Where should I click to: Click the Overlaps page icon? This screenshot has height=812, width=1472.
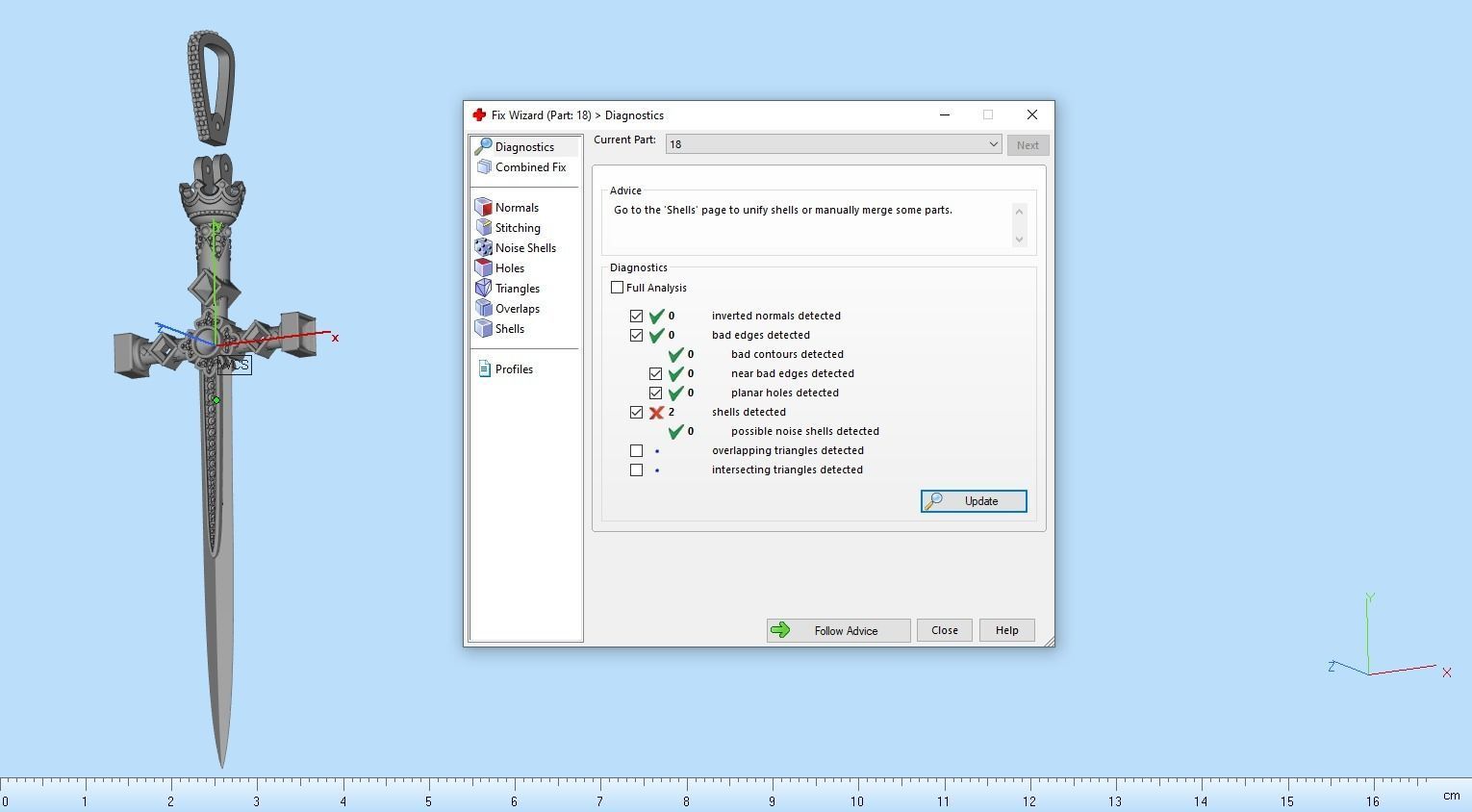tap(483, 309)
